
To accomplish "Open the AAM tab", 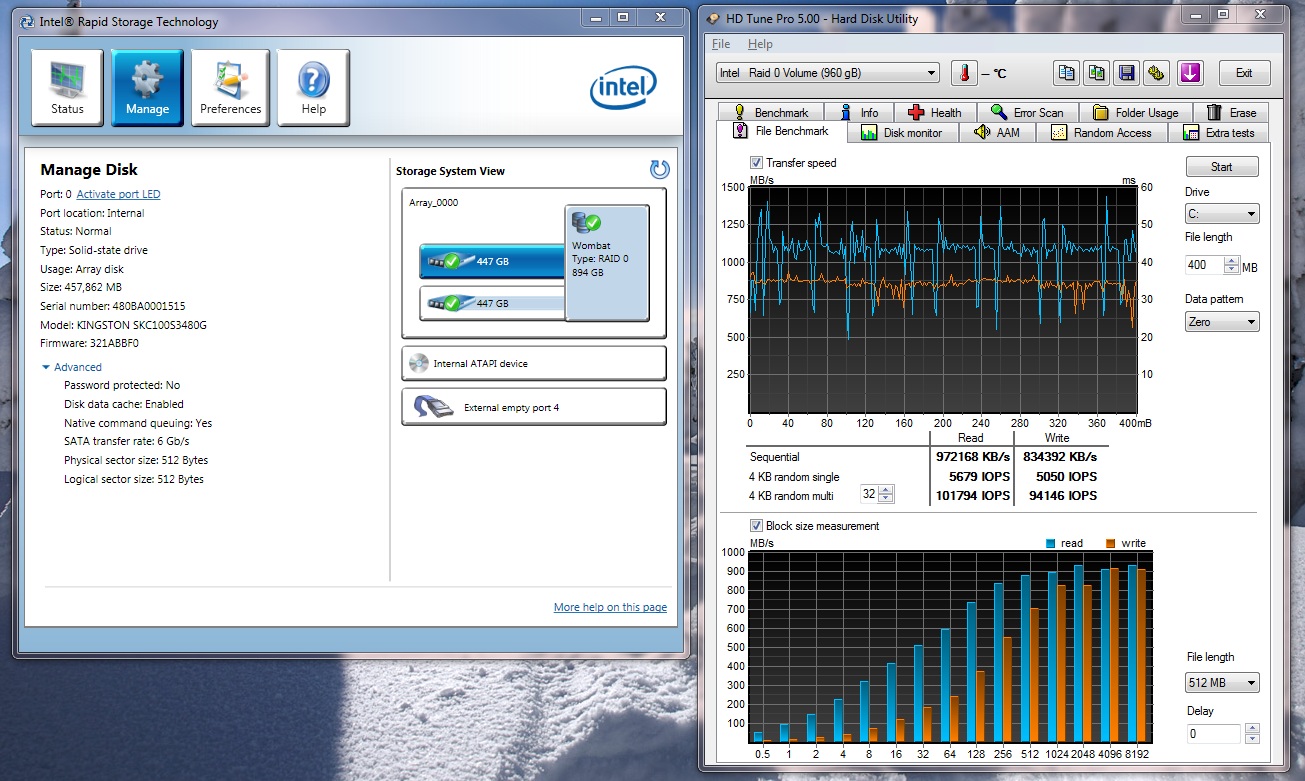I will click(x=996, y=133).
